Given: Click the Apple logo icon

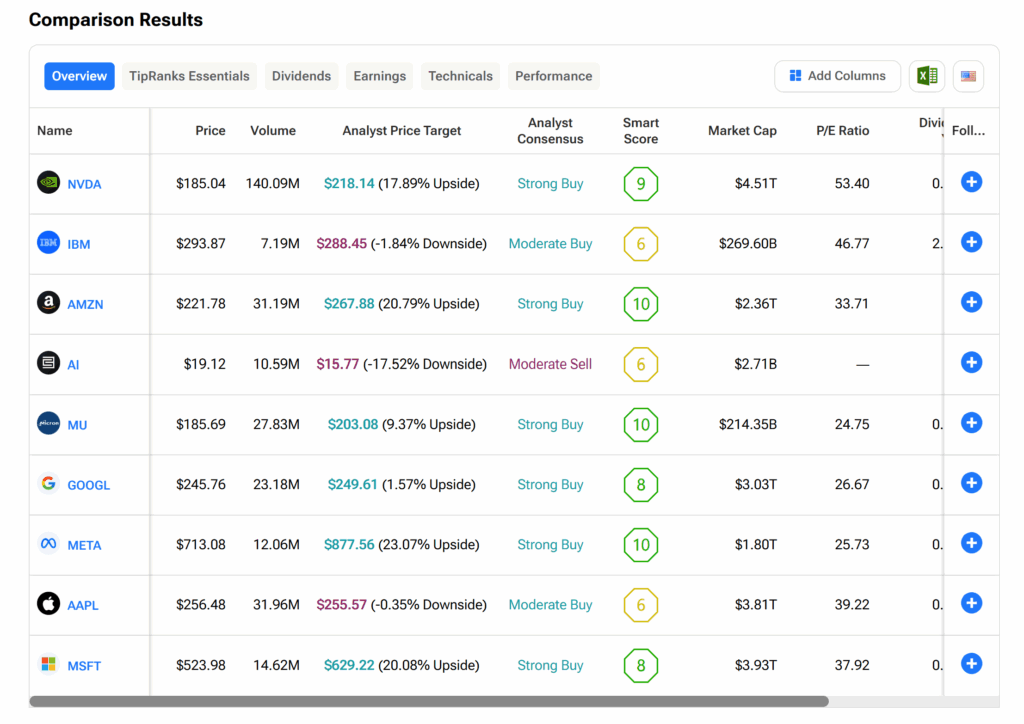Looking at the screenshot, I should [48, 604].
